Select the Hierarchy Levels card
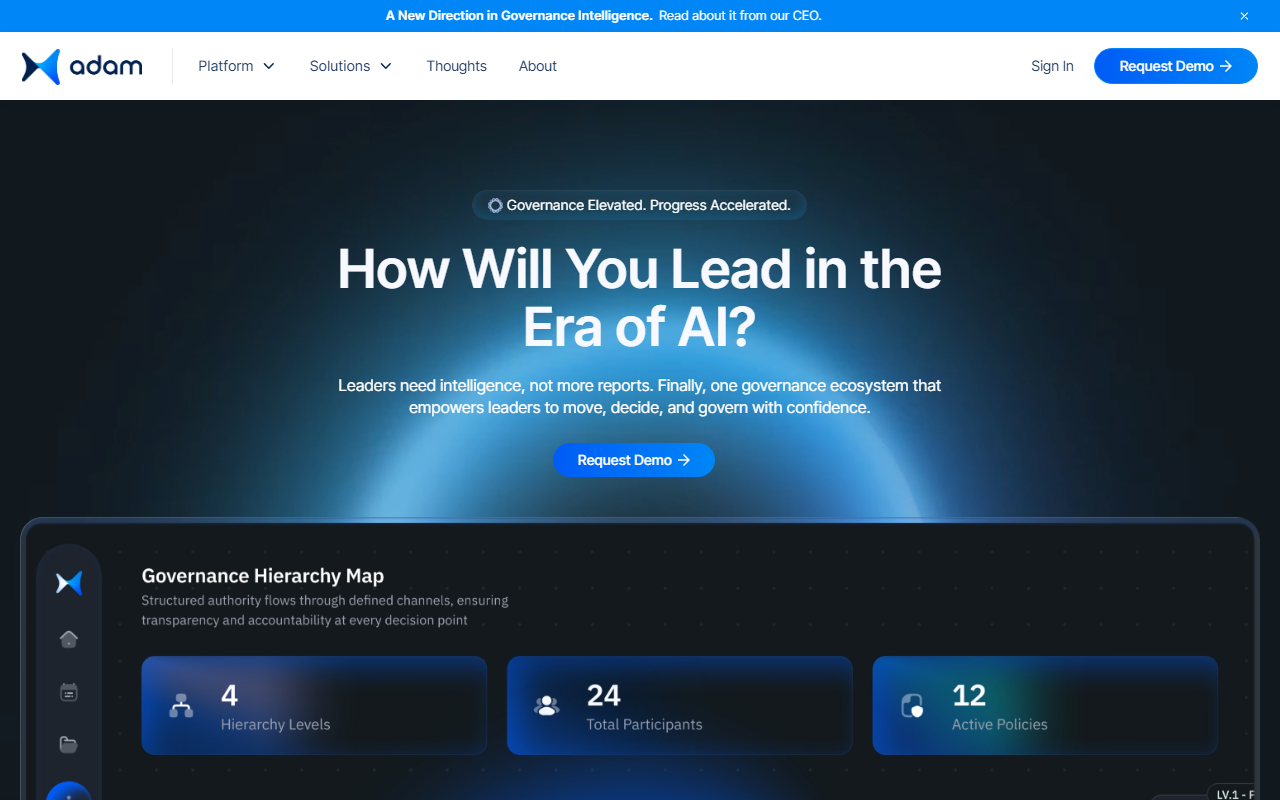1280x800 pixels. (314, 705)
